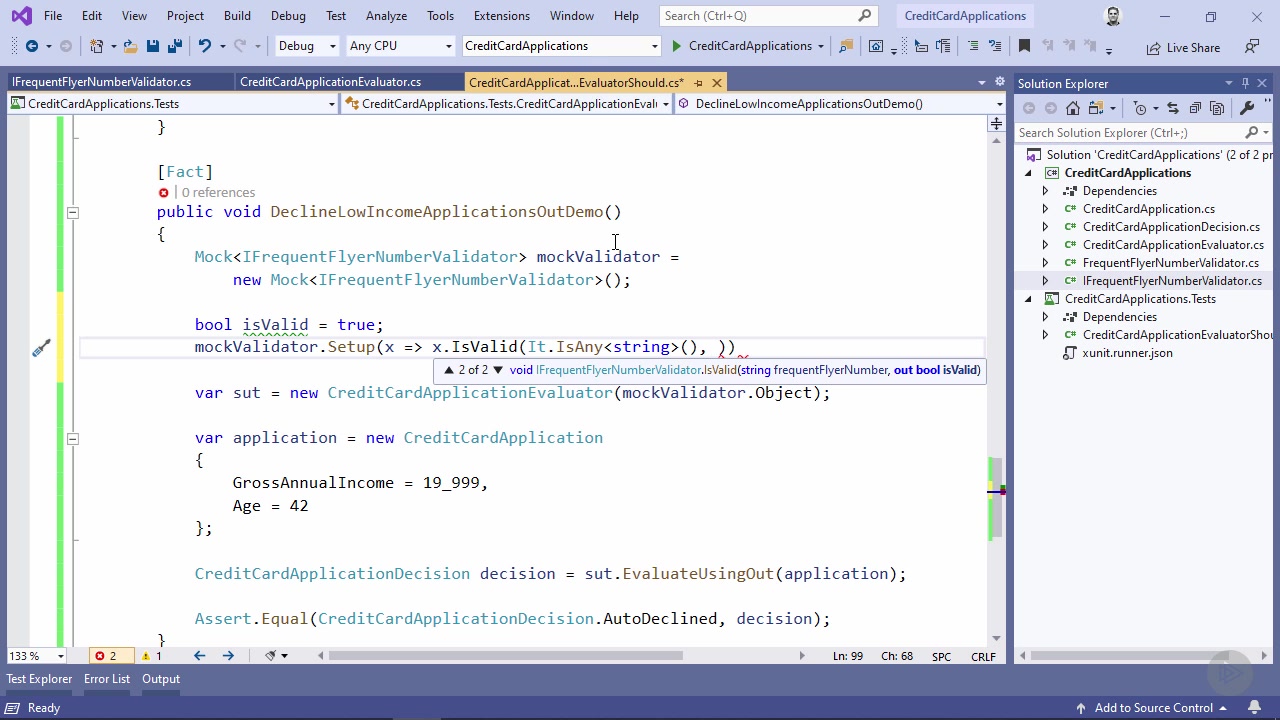Open the Analyze menu
The height and width of the screenshot is (720, 1280).
click(386, 16)
